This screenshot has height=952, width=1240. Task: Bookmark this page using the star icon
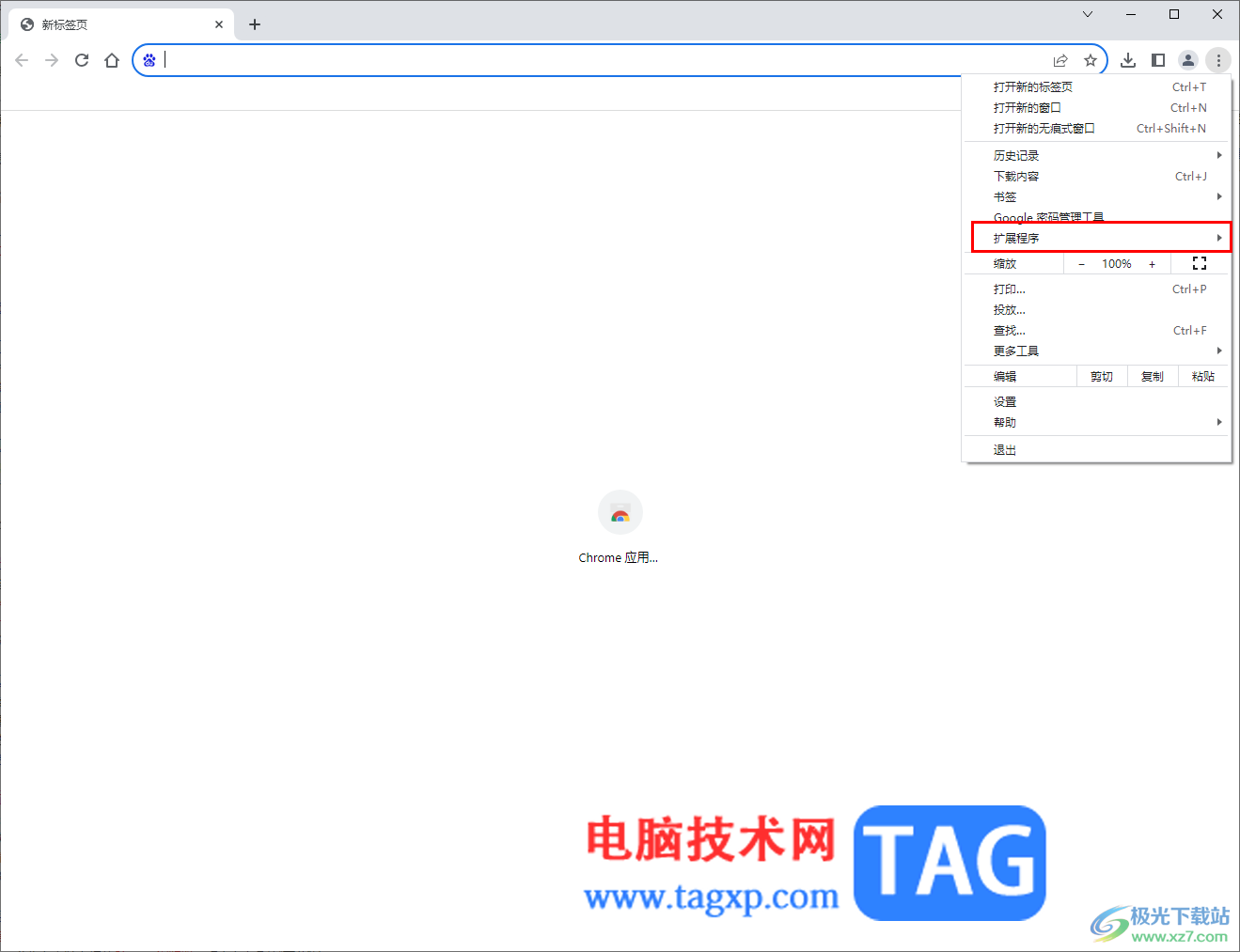coord(1091,59)
